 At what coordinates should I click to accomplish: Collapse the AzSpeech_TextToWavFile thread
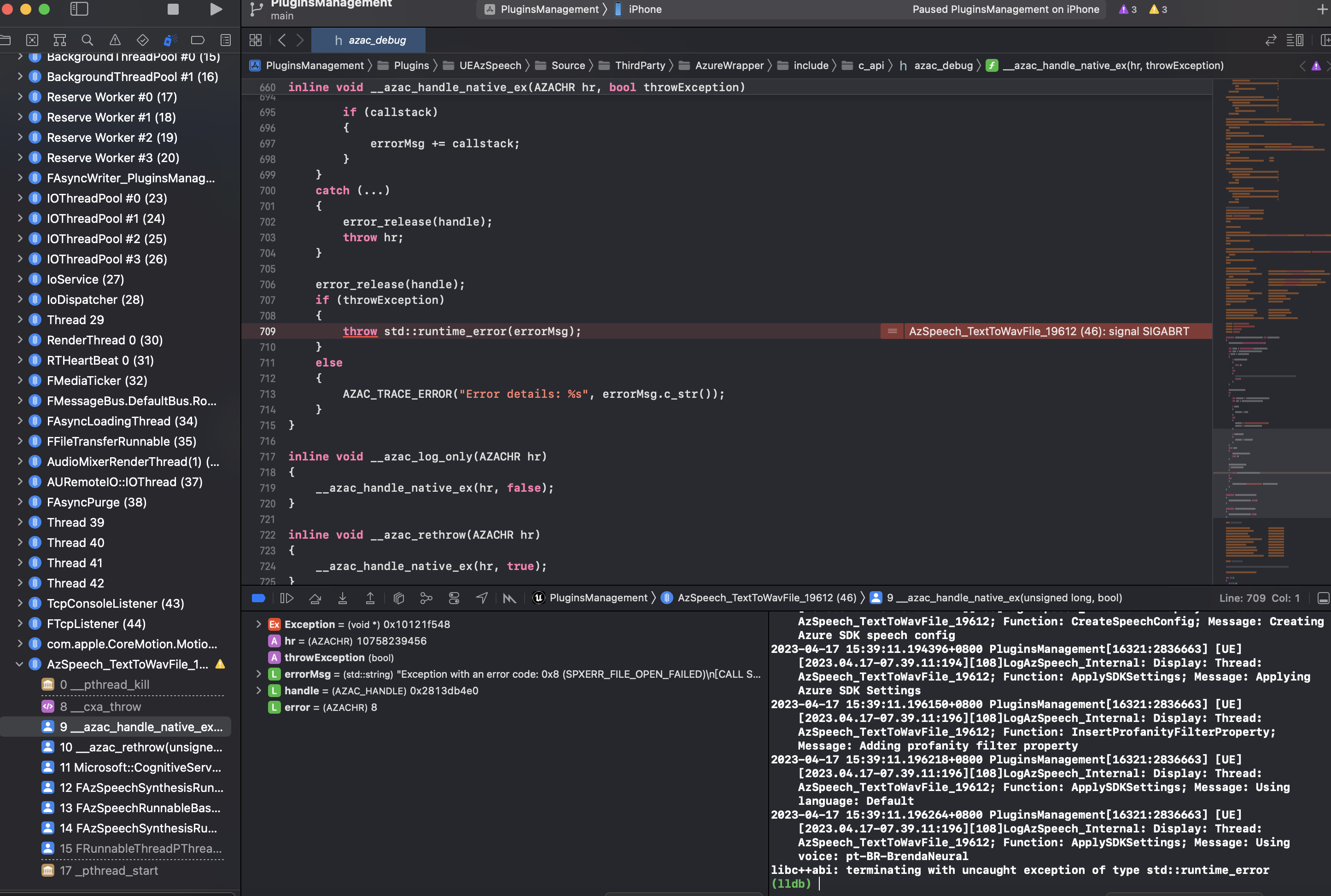pos(19,664)
